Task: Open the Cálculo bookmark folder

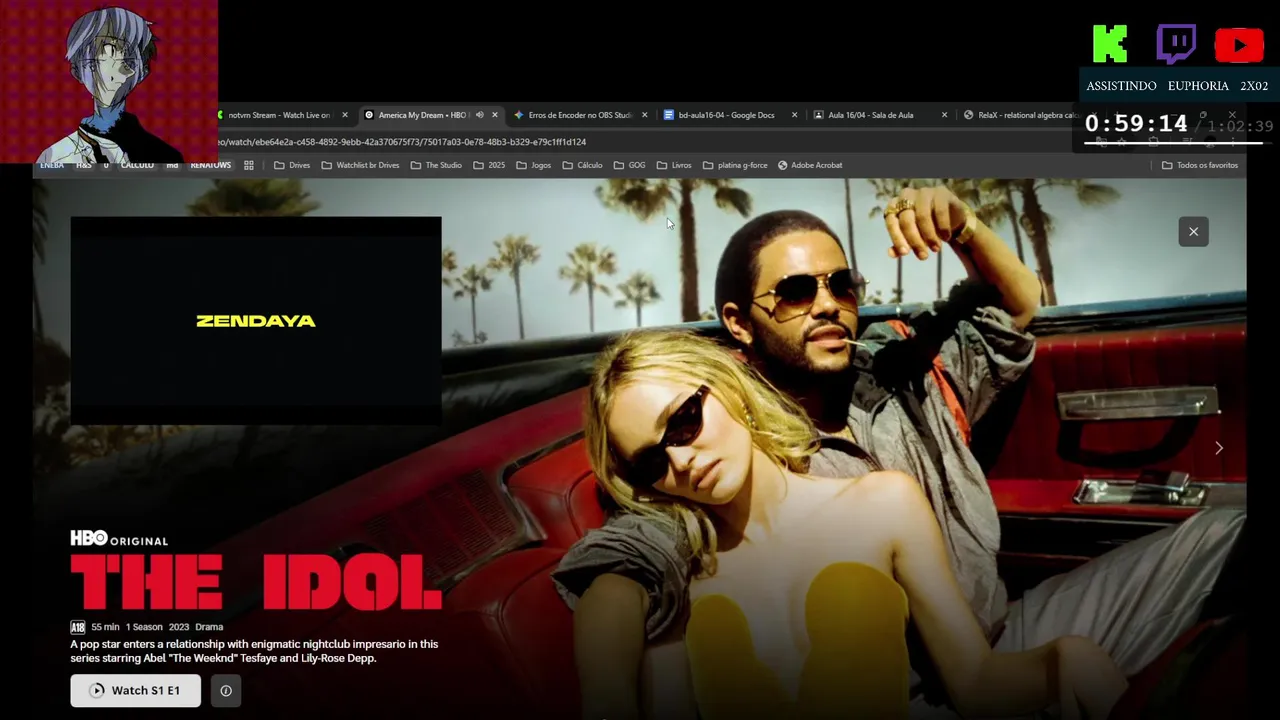Action: (x=582, y=165)
